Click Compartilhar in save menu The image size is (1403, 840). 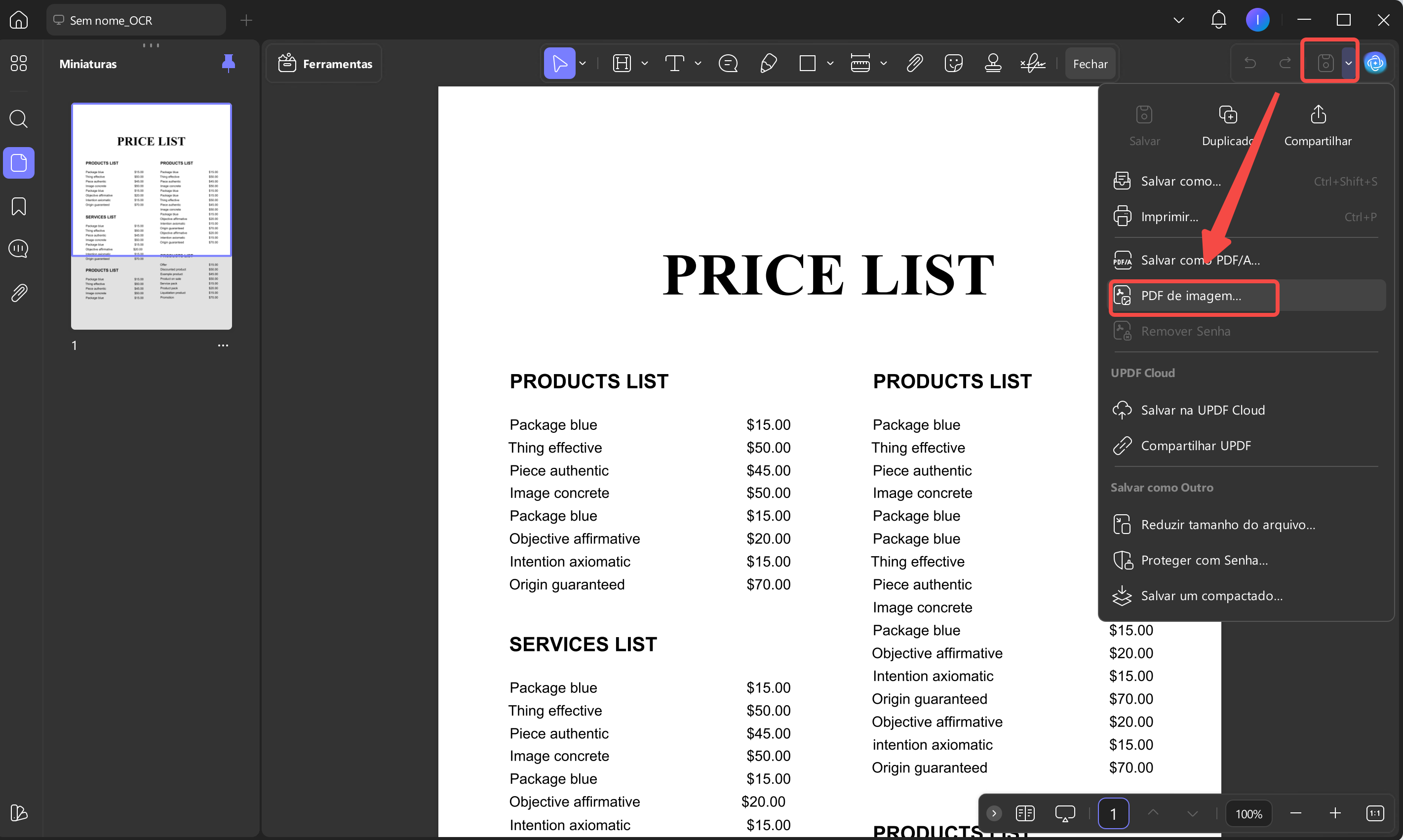point(1318,126)
